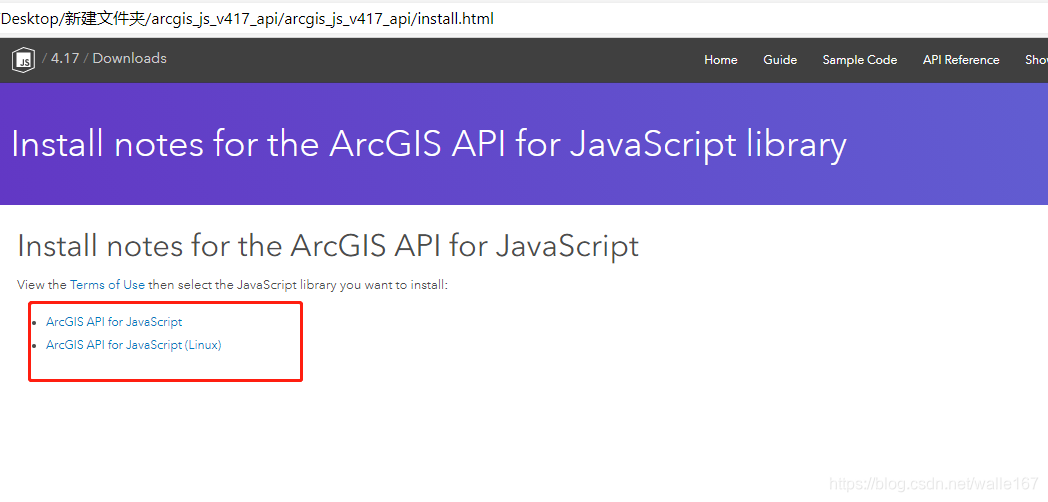Go to the Downloads breadcrumb
Image resolution: width=1048 pixels, height=502 pixels.
point(129,58)
